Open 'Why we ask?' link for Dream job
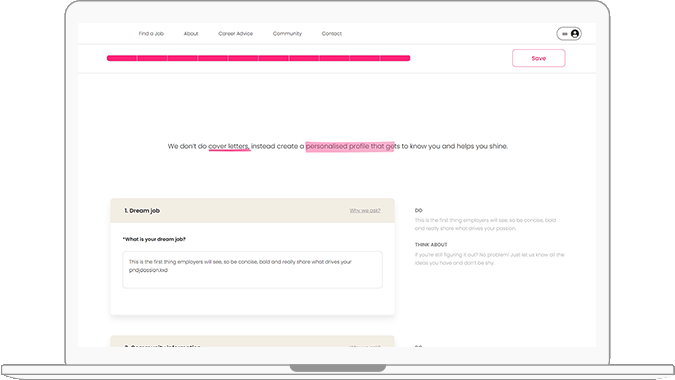This screenshot has width=675, height=380. [365, 210]
